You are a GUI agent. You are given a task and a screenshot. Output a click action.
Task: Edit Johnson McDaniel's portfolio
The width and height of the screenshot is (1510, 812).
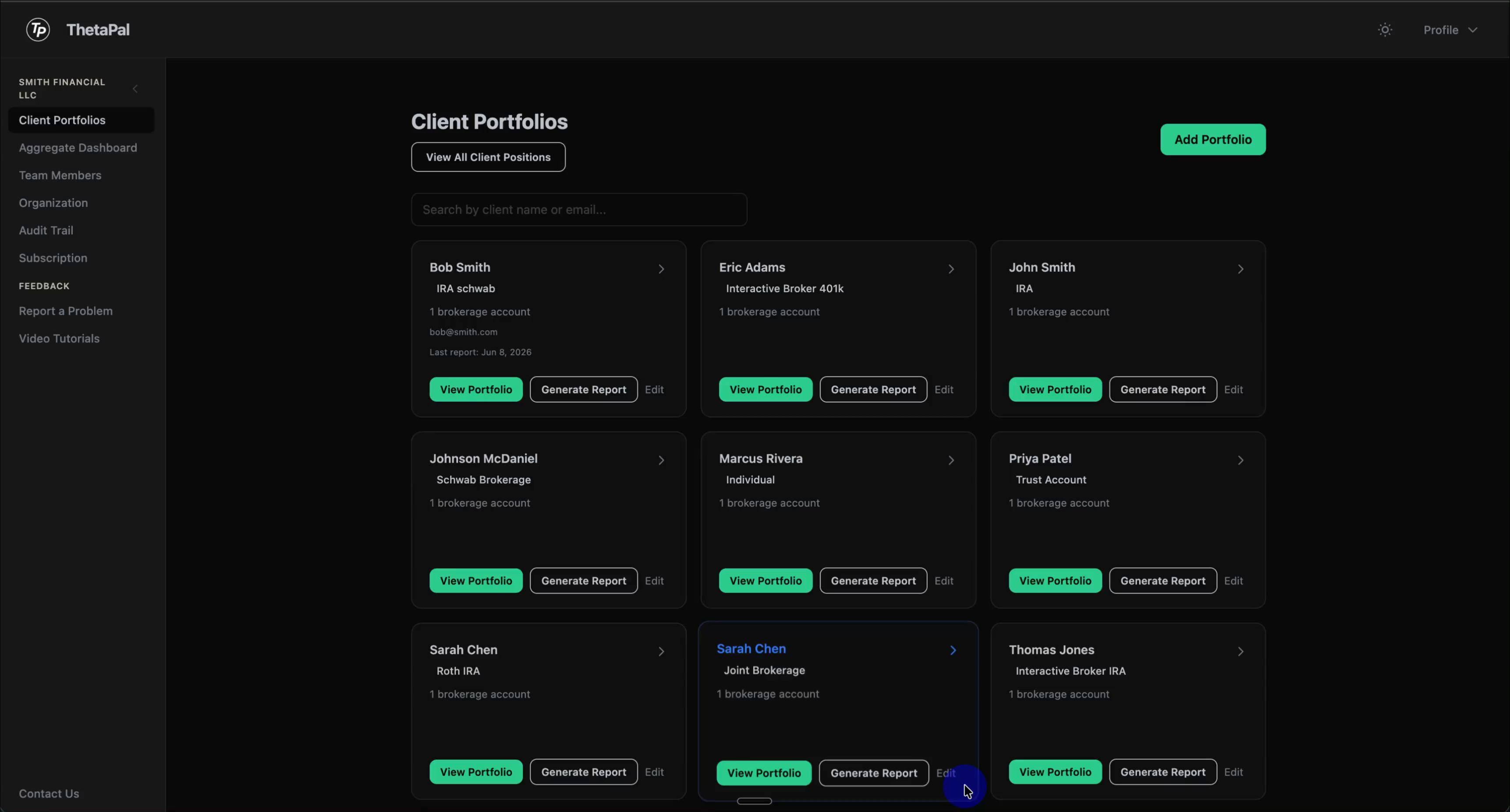click(x=654, y=581)
